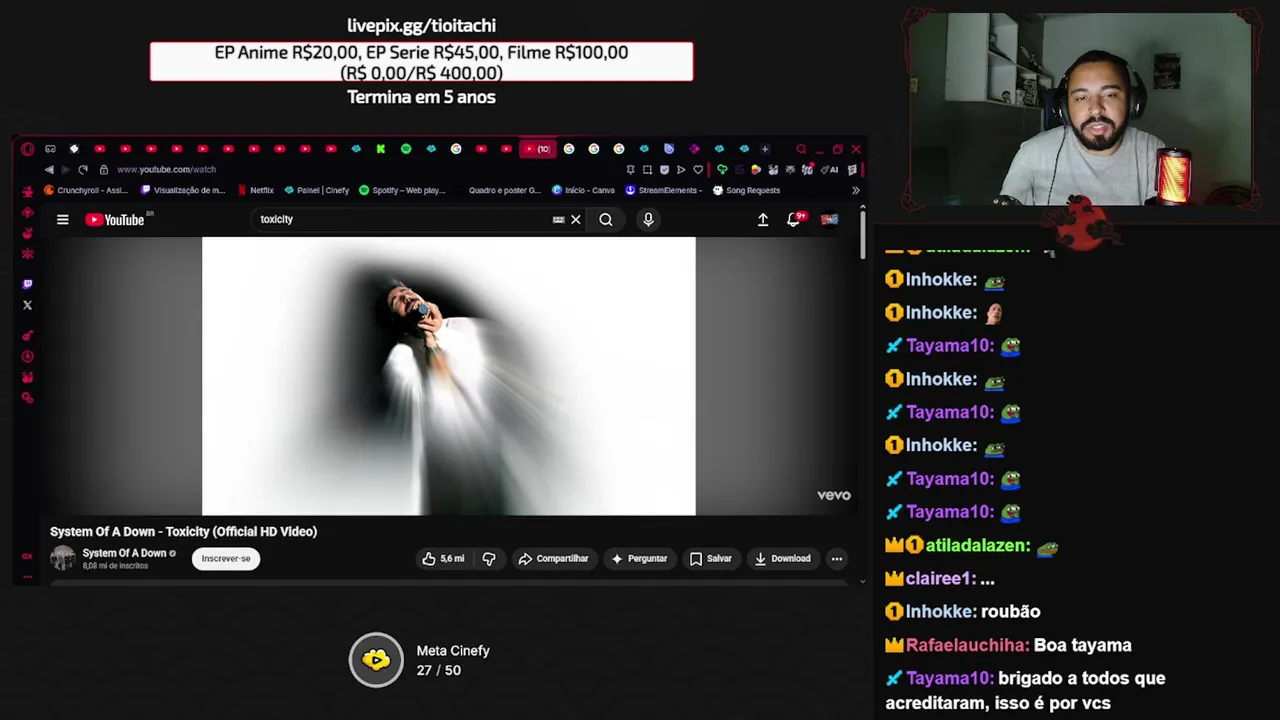1280x720 pixels.
Task: Open the GX Control gamepad icon
Action: [50, 149]
